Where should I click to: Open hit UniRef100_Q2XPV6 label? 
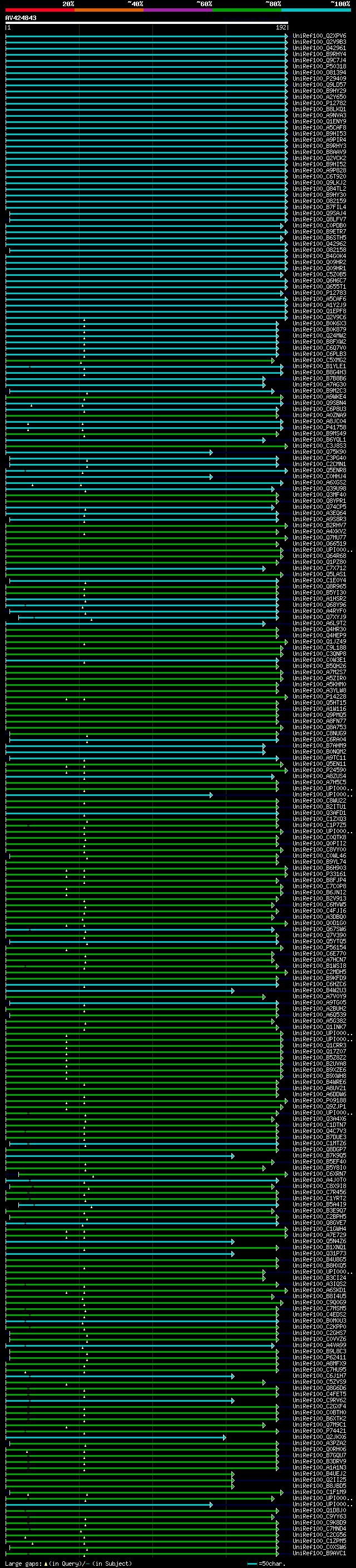(x=319, y=36)
